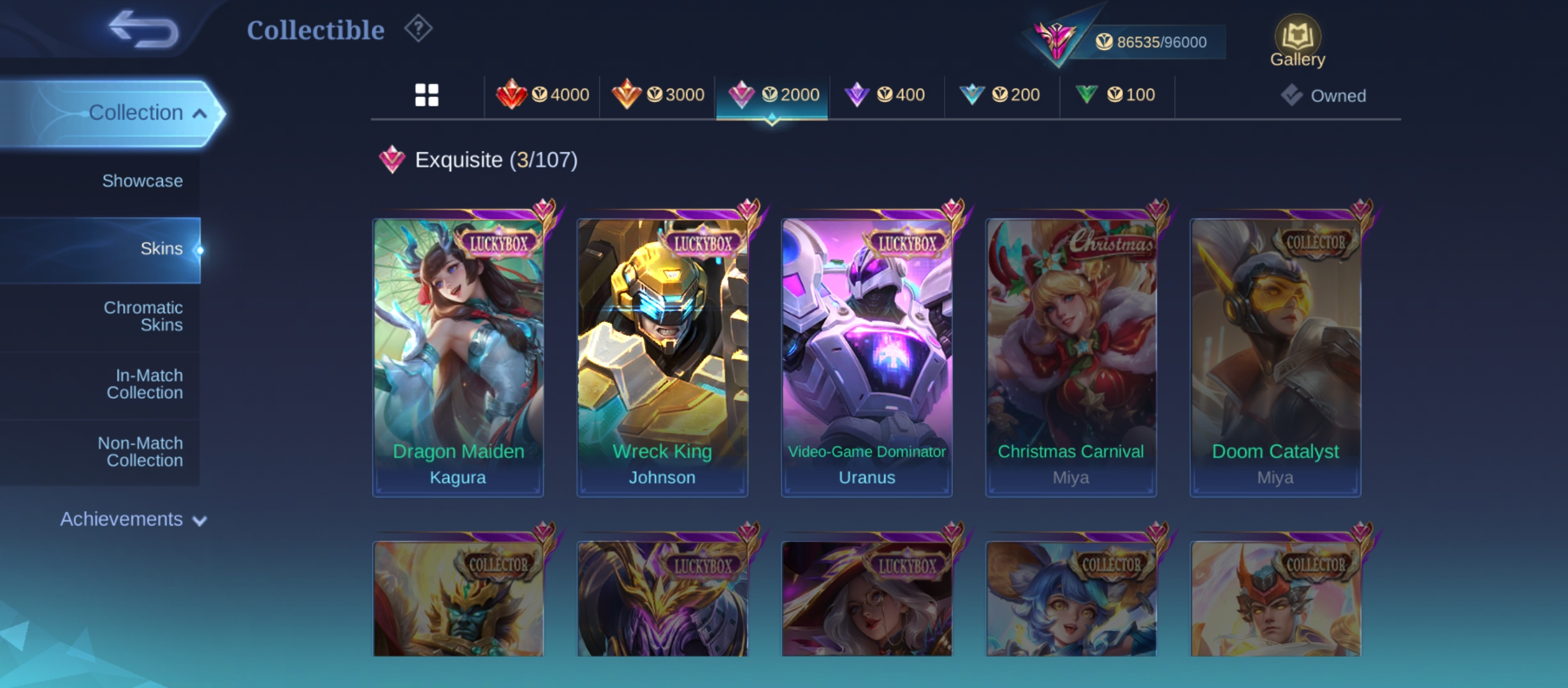Viewport: 1568px width, 688px height.
Task: Expand the Achievements section
Action: click(x=133, y=519)
